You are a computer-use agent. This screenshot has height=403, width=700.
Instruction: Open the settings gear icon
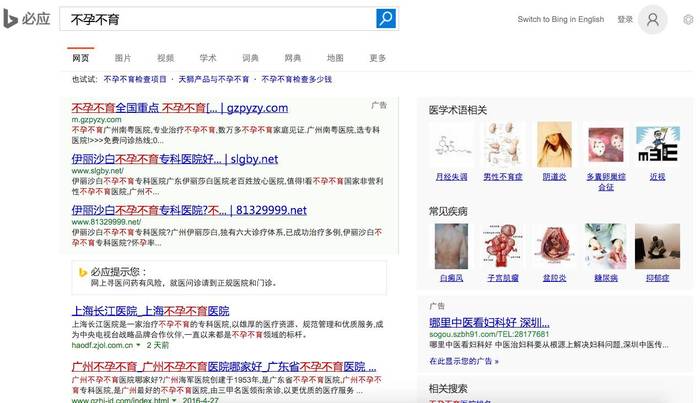pyautogui.click(x=689, y=19)
